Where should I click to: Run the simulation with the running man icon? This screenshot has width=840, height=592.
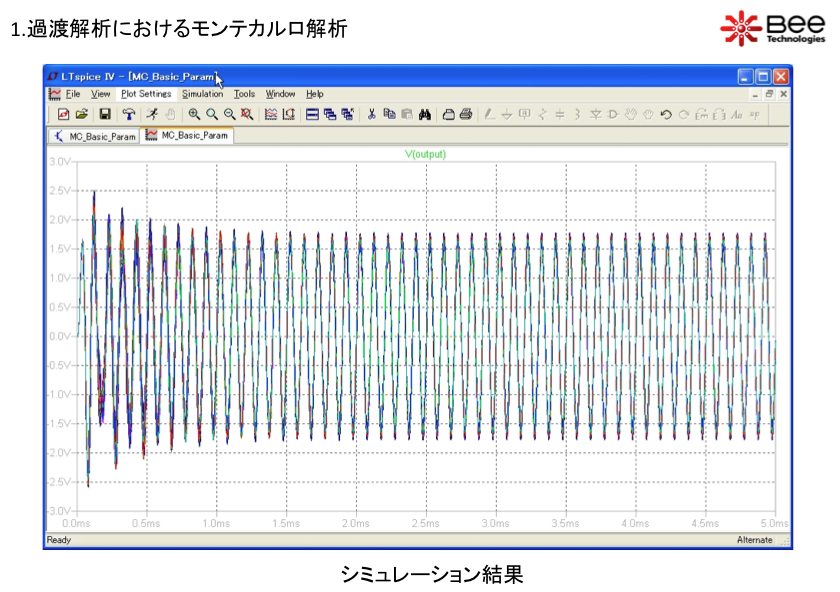pyautogui.click(x=151, y=114)
